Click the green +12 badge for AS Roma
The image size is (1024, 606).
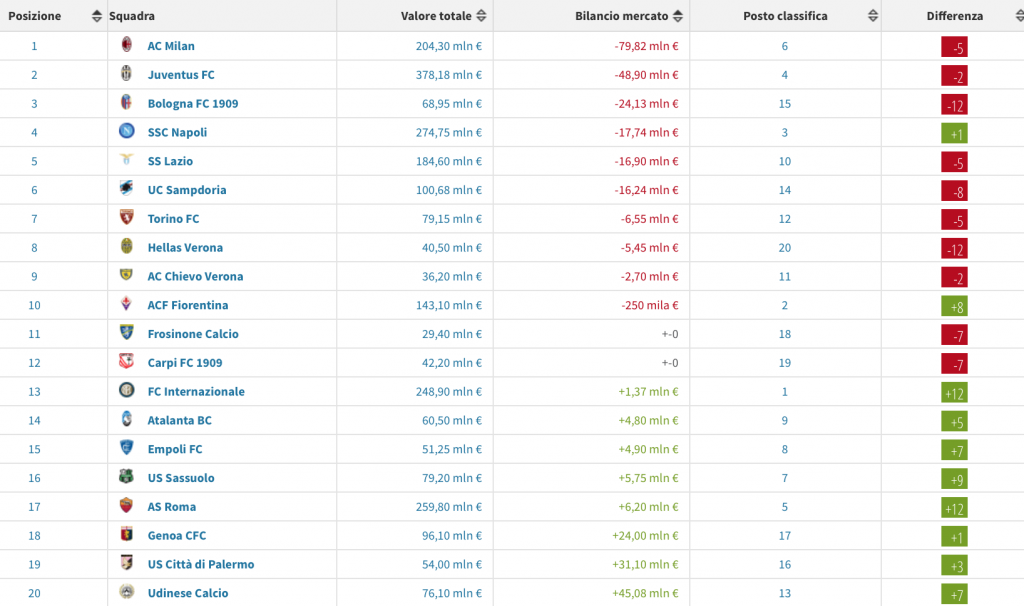[954, 508]
